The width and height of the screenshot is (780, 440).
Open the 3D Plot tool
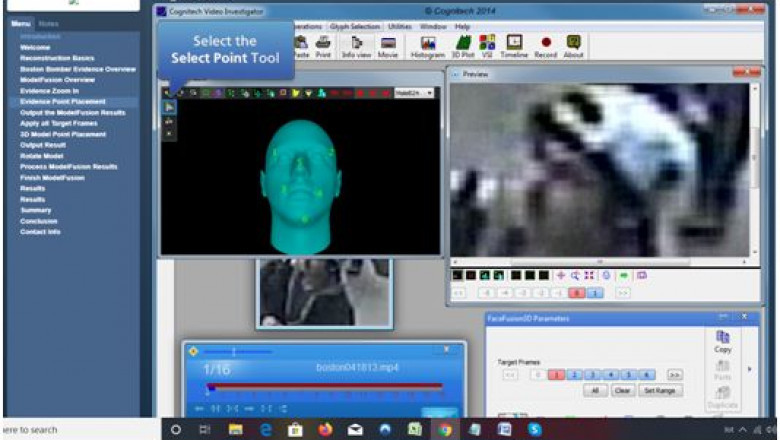click(x=463, y=47)
